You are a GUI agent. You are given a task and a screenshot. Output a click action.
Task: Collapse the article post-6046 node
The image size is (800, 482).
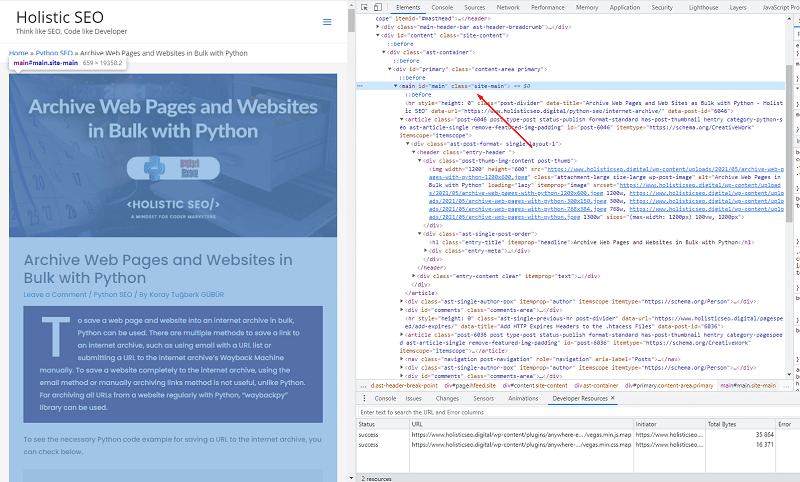click(x=402, y=119)
